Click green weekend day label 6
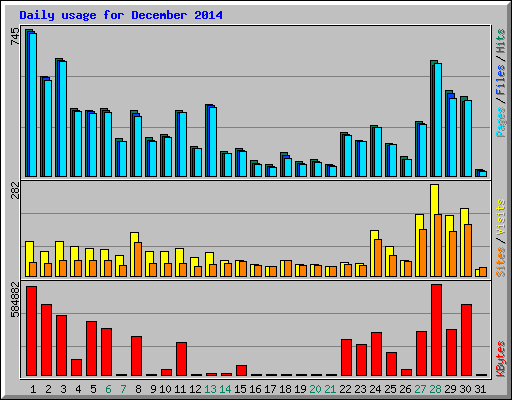The height and width of the screenshot is (400, 512). pyautogui.click(x=108, y=389)
